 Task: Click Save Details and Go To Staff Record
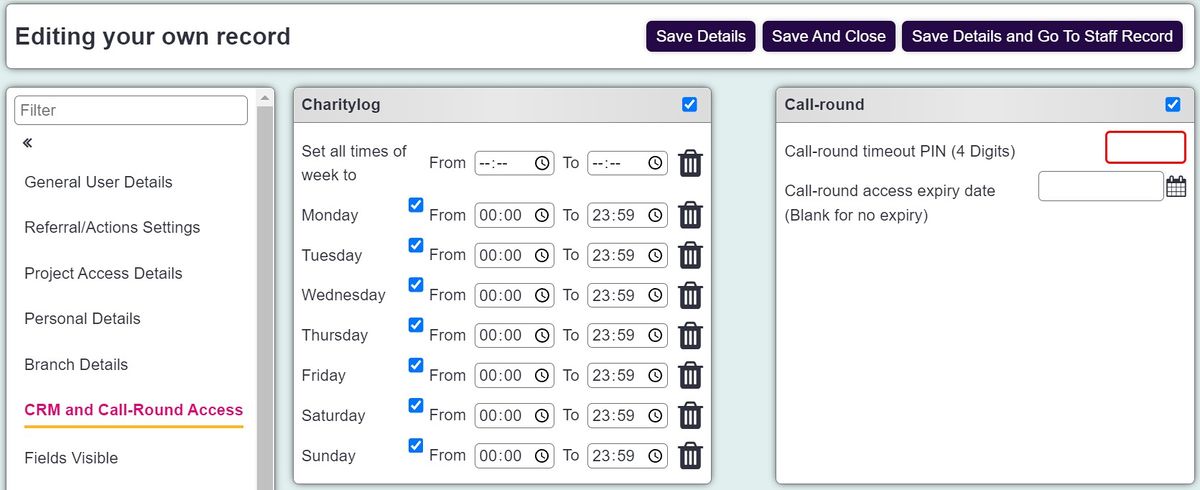click(1042, 36)
